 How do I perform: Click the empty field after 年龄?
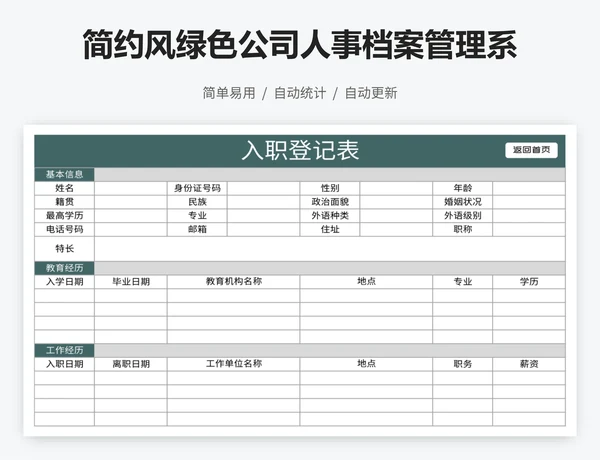click(529, 188)
